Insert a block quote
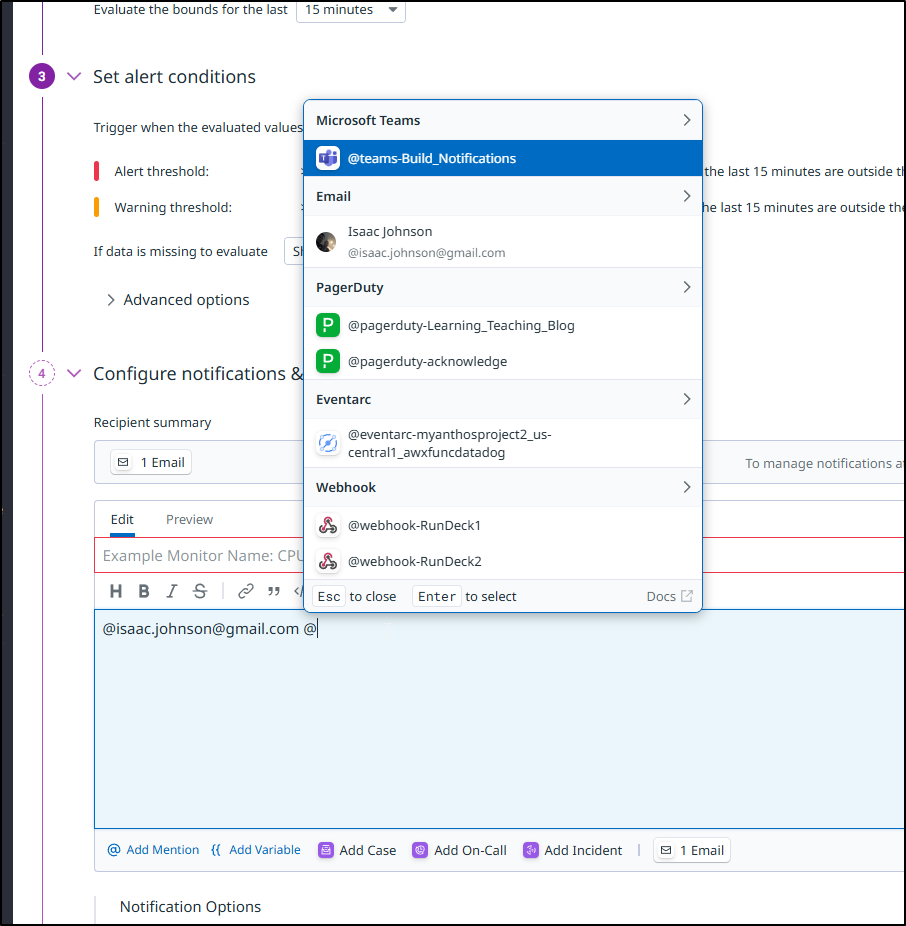The width and height of the screenshot is (906, 926). click(273, 591)
